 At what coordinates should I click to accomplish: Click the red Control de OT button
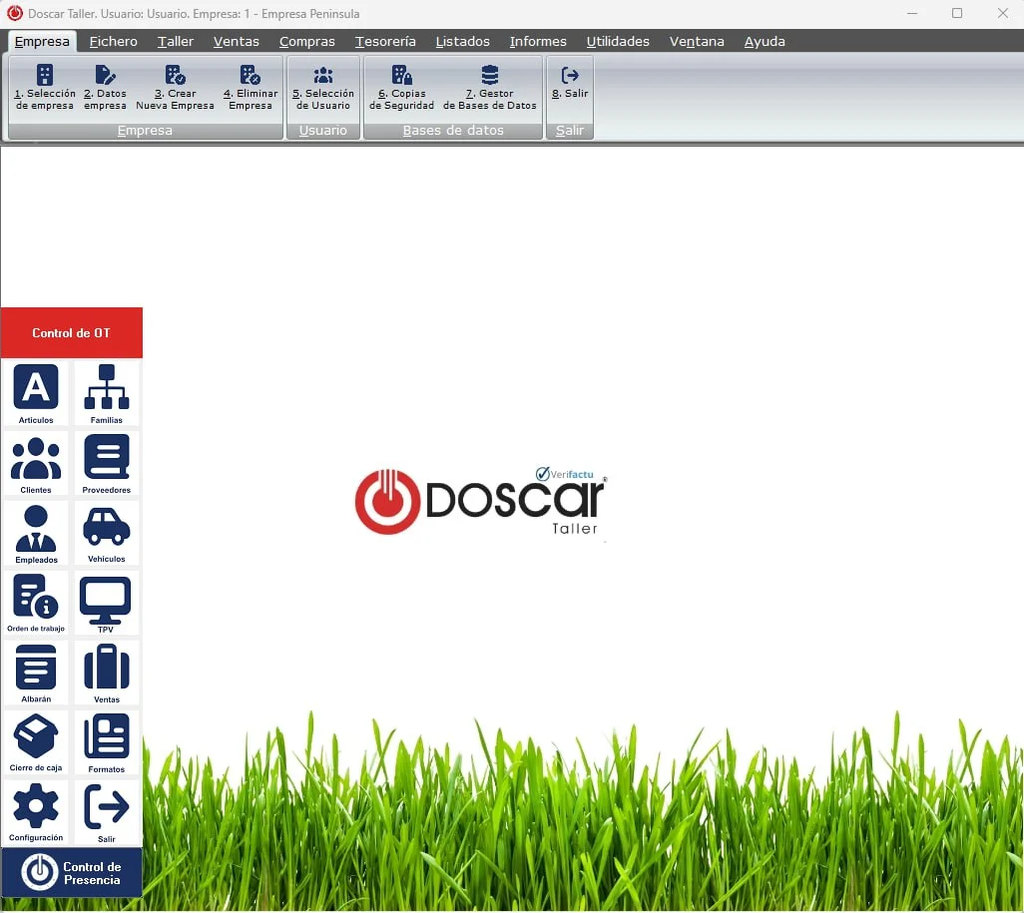coord(71,332)
